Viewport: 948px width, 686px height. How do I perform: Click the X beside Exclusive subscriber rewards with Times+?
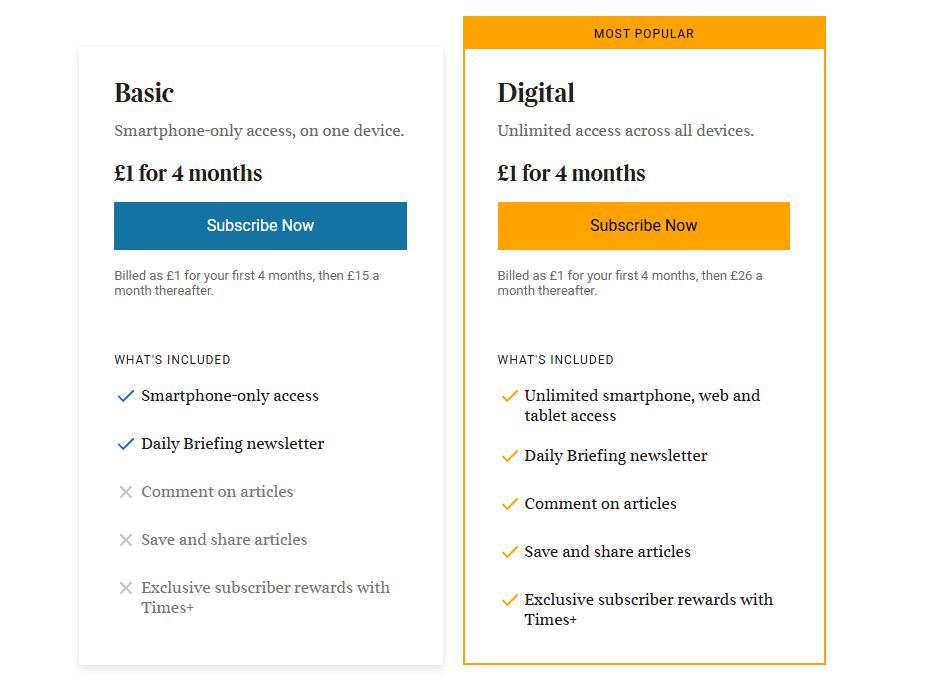(125, 588)
